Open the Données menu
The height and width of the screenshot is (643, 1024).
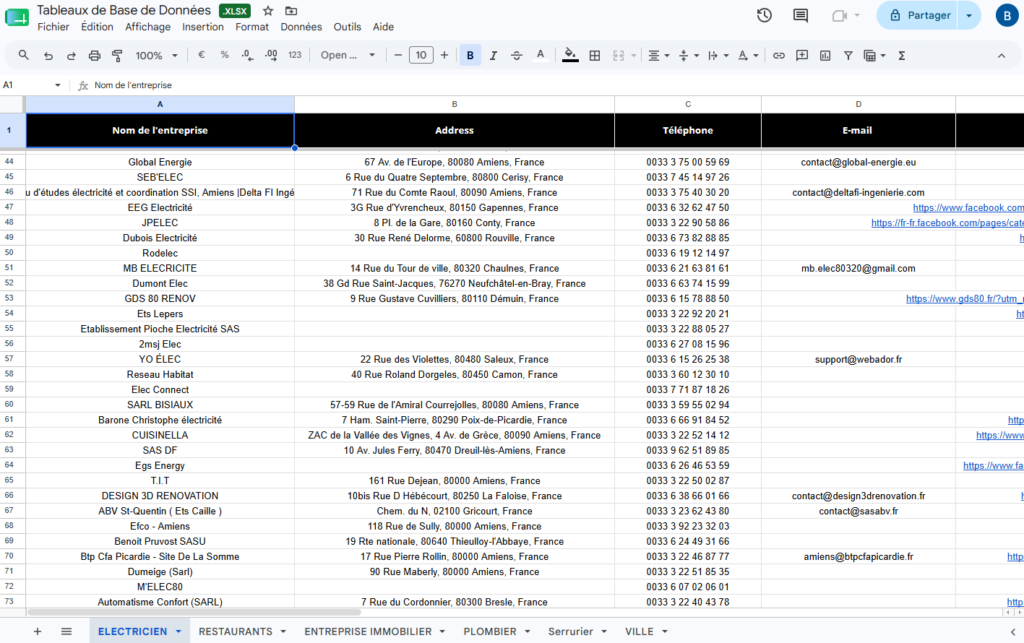tap(301, 27)
